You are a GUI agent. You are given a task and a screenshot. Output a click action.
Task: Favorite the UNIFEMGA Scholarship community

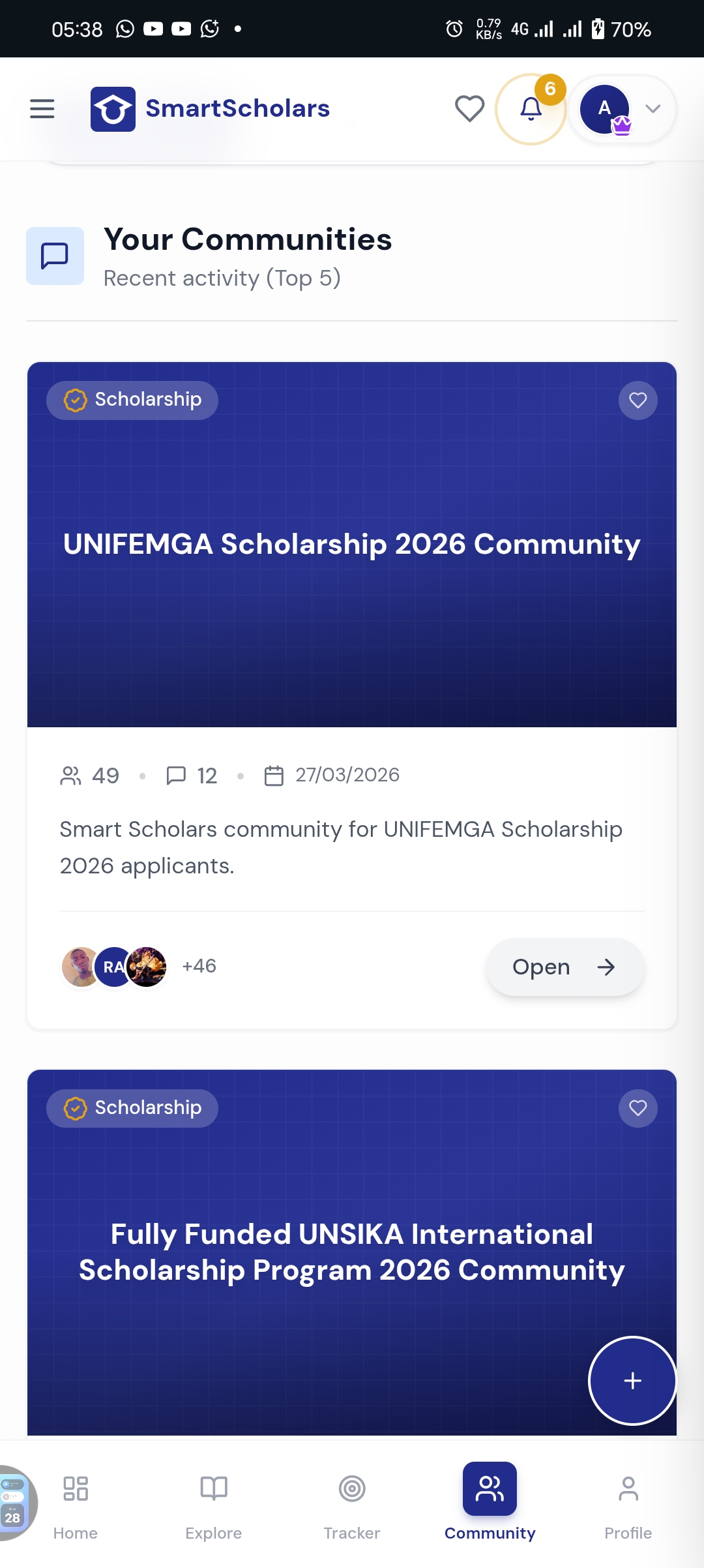click(638, 400)
